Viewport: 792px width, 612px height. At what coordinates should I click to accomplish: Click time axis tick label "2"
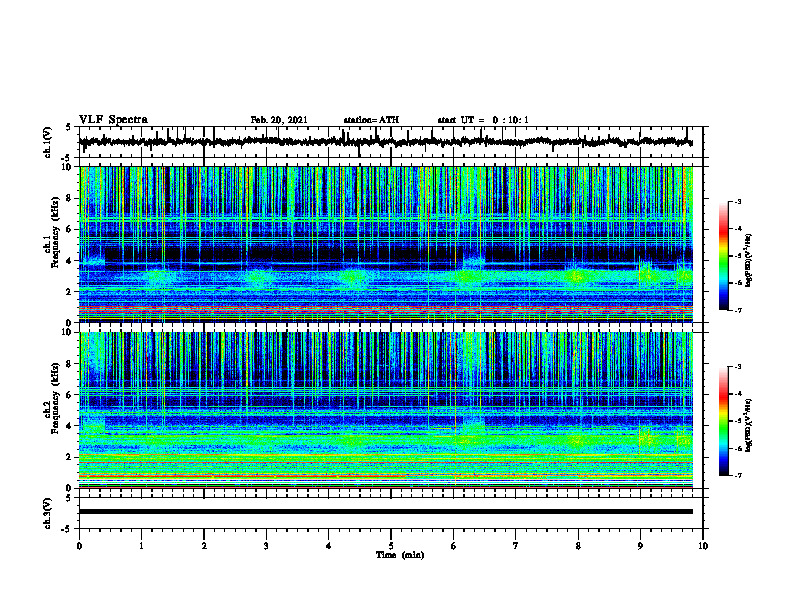[x=204, y=546]
